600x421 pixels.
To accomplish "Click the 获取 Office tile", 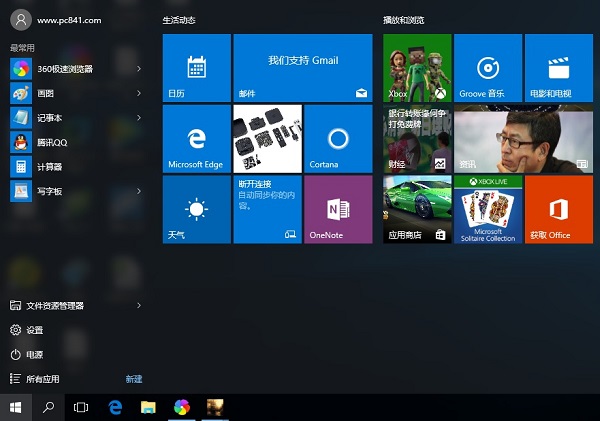I will click(558, 209).
